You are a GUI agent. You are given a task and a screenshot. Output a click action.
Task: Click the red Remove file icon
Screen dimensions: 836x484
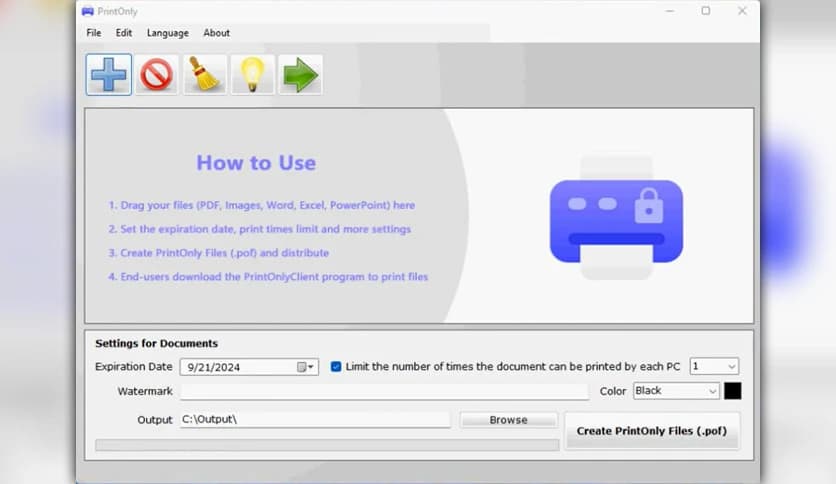tap(157, 75)
